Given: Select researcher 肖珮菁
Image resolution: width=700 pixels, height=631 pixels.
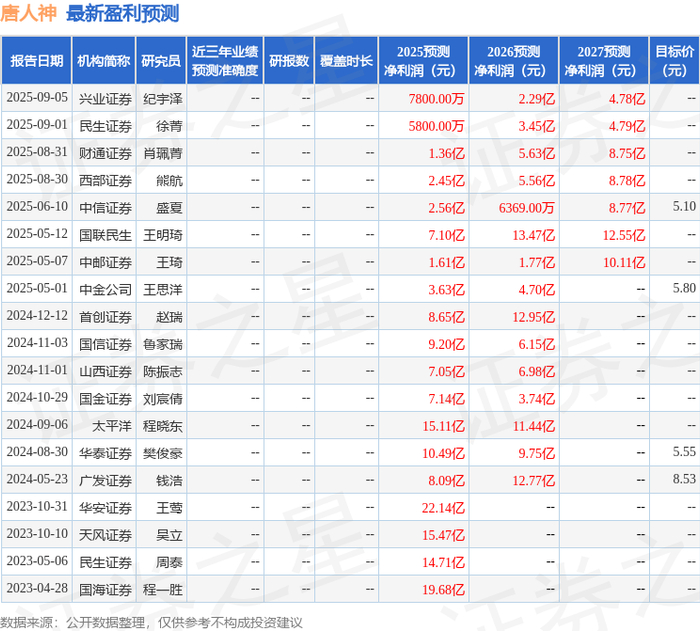Looking at the screenshot, I should [x=162, y=153].
